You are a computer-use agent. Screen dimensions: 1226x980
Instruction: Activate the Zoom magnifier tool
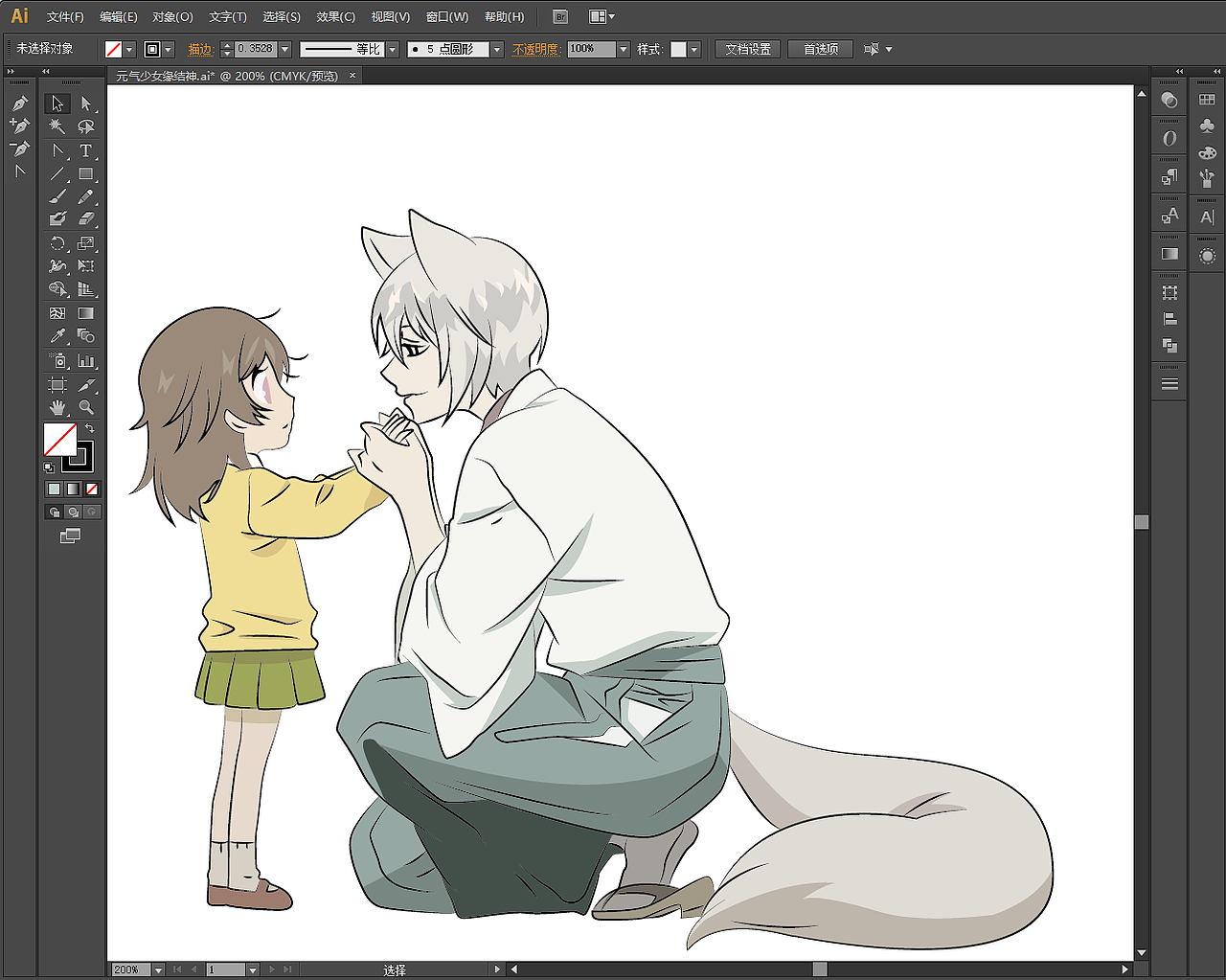[x=86, y=407]
